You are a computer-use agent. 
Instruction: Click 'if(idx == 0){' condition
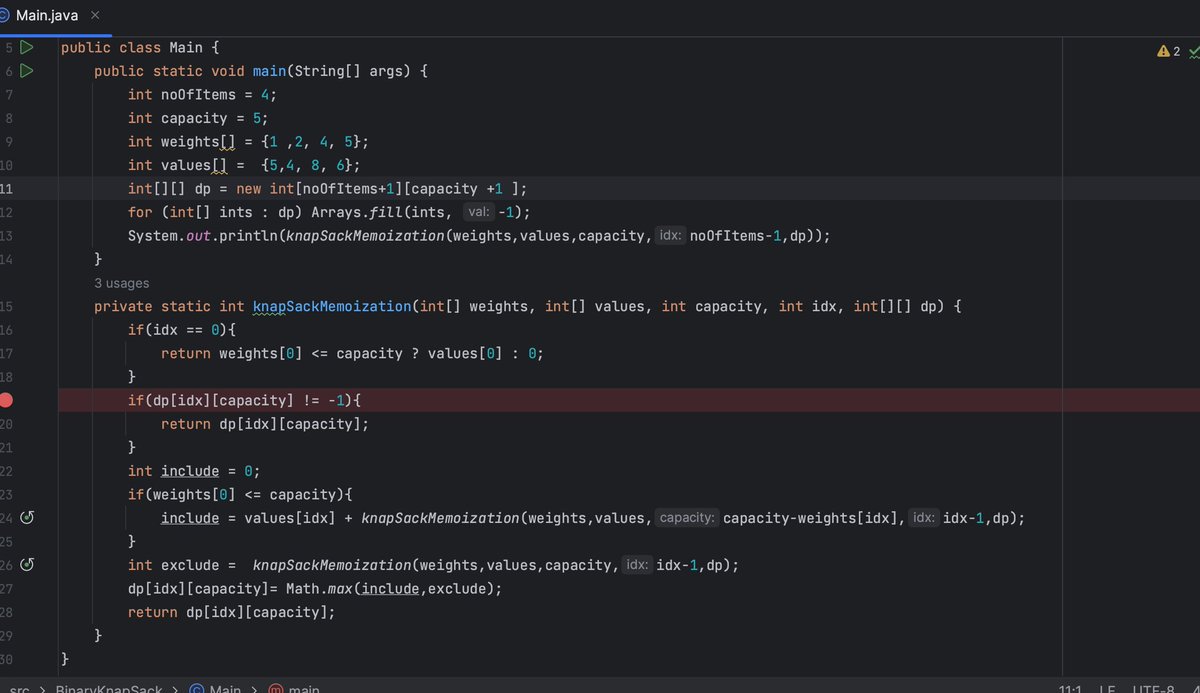tap(181, 330)
